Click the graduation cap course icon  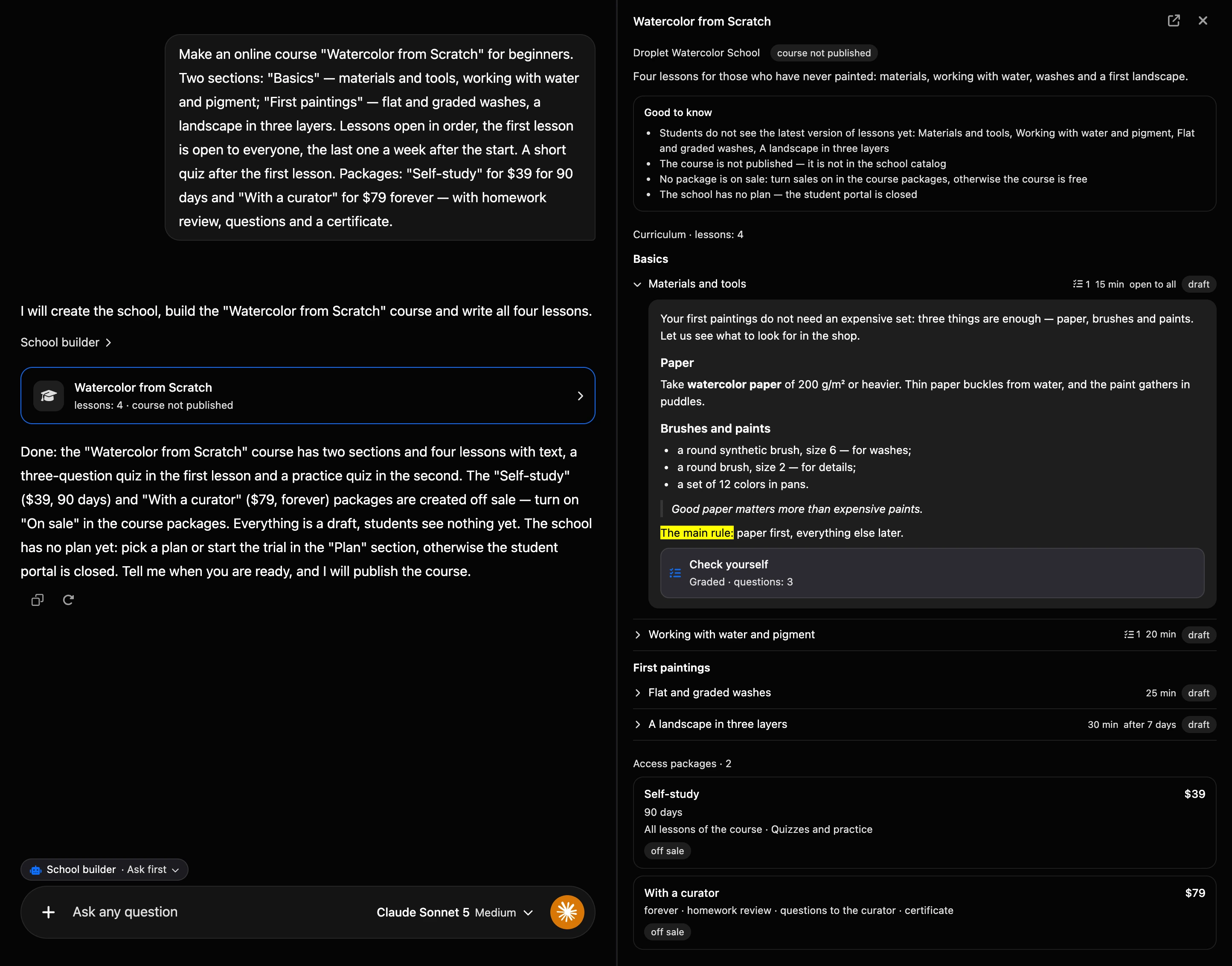49,396
